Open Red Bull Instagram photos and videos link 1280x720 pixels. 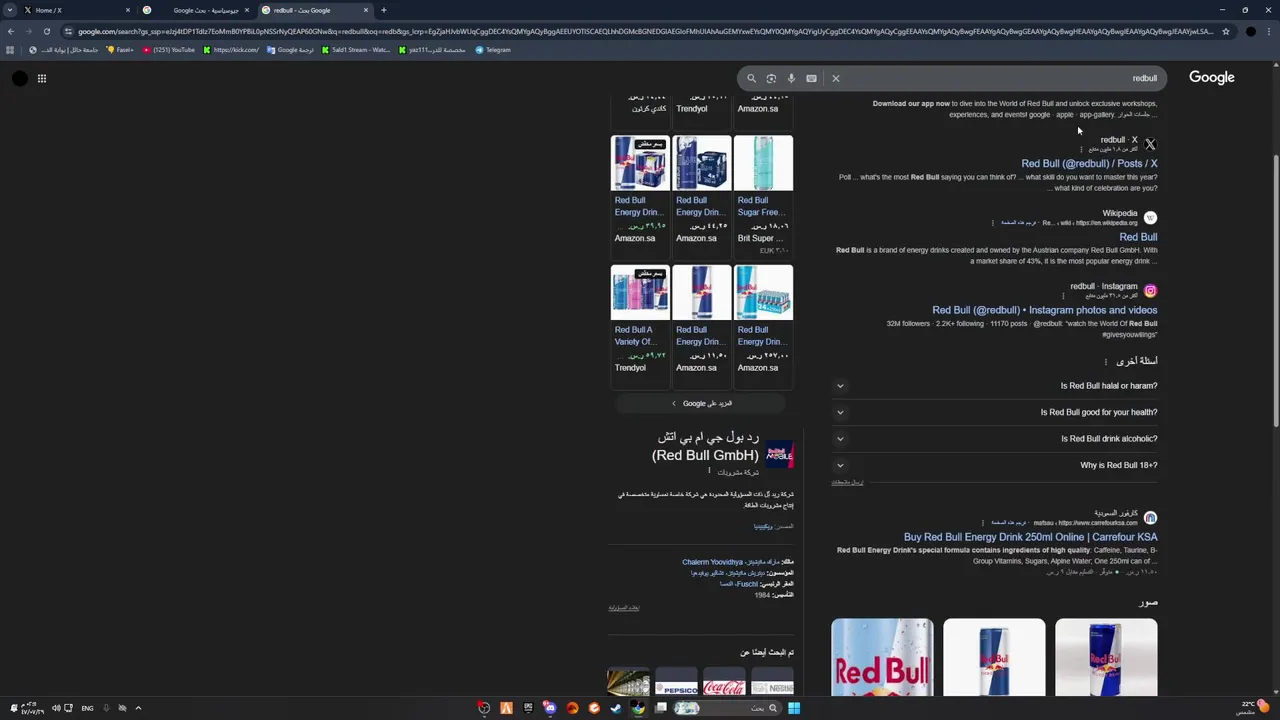tap(1045, 310)
